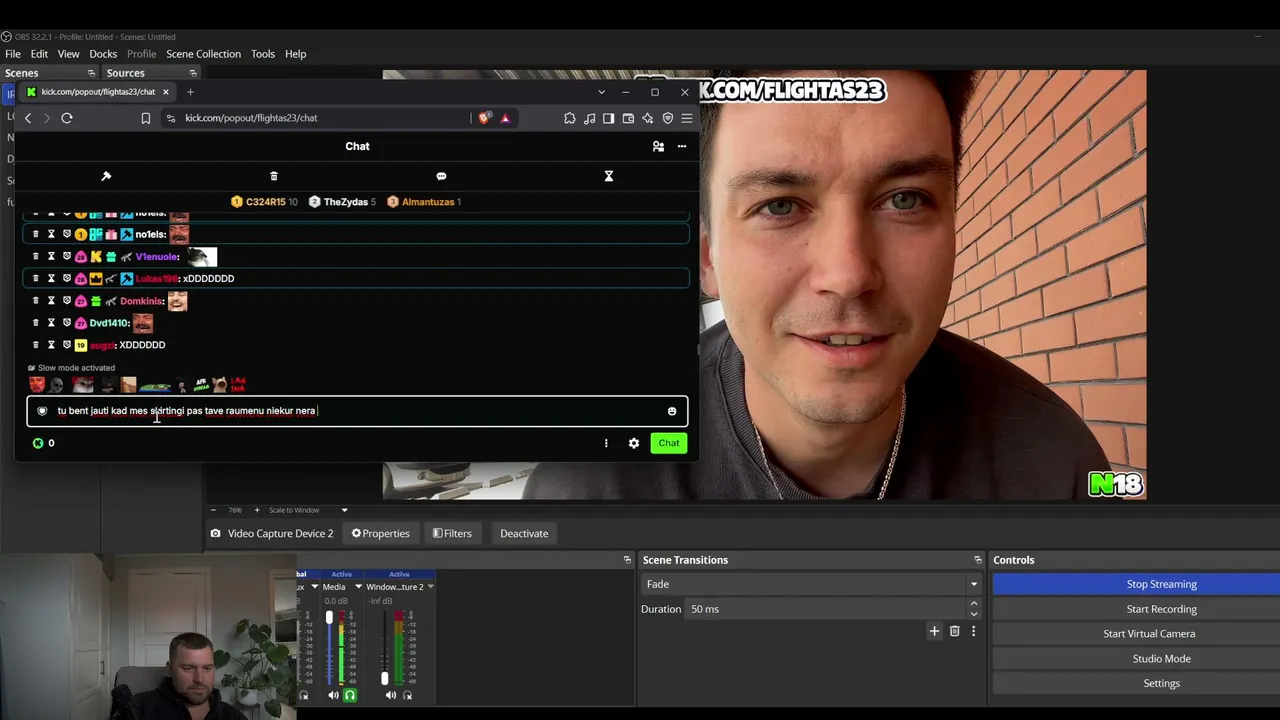Click Stop Streaming in Controls

pyautogui.click(x=1161, y=584)
